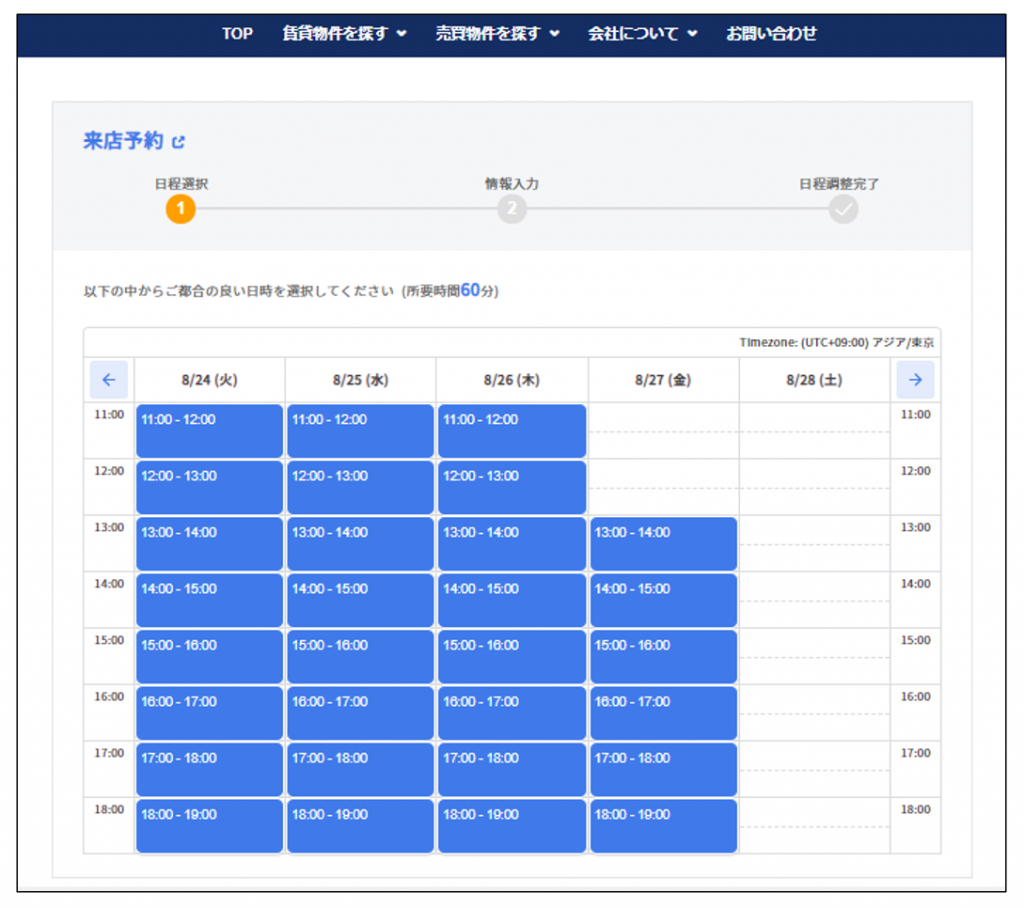Open the お問い合わせ menu item
Viewport: 1024px width, 908px height.
(771, 34)
